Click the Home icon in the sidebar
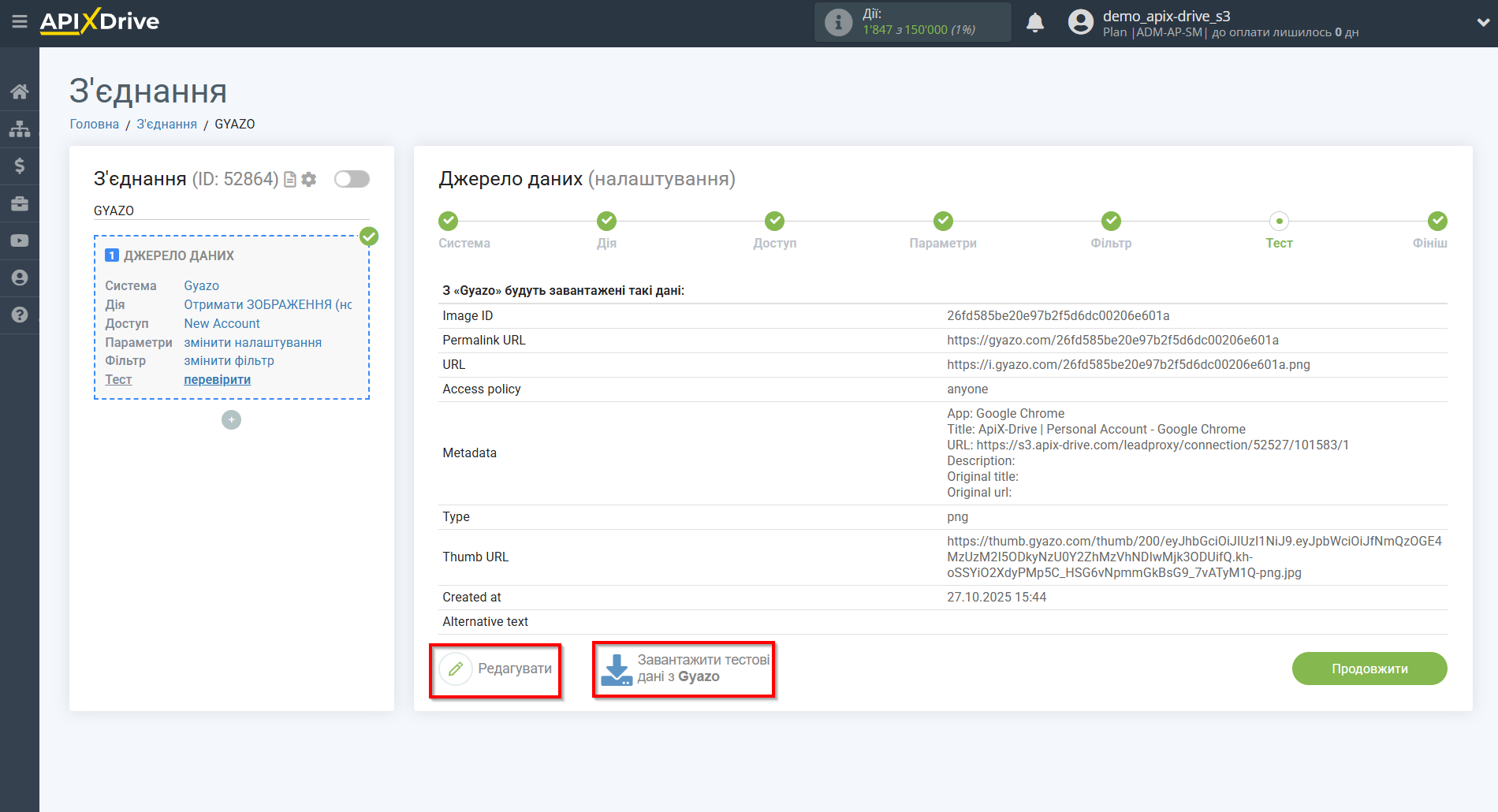The image size is (1498, 812). point(20,91)
